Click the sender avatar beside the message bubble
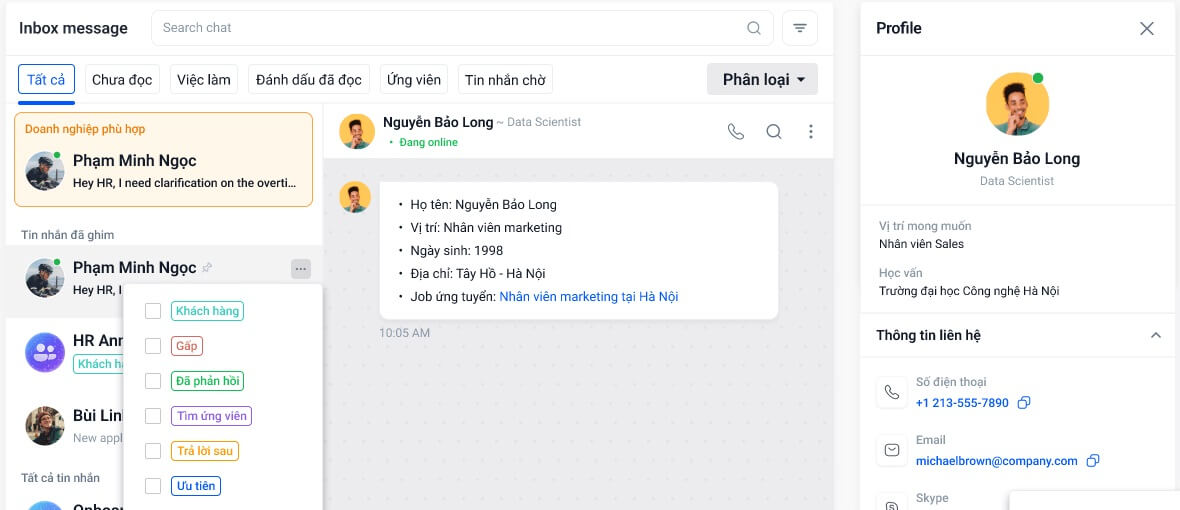This screenshot has width=1180, height=510. pos(354,197)
